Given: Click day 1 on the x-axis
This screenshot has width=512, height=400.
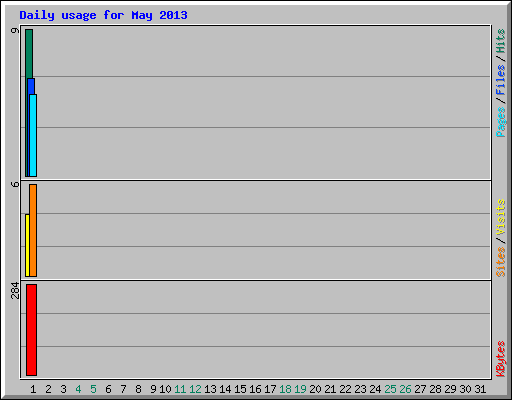Looking at the screenshot, I should tap(33, 389).
